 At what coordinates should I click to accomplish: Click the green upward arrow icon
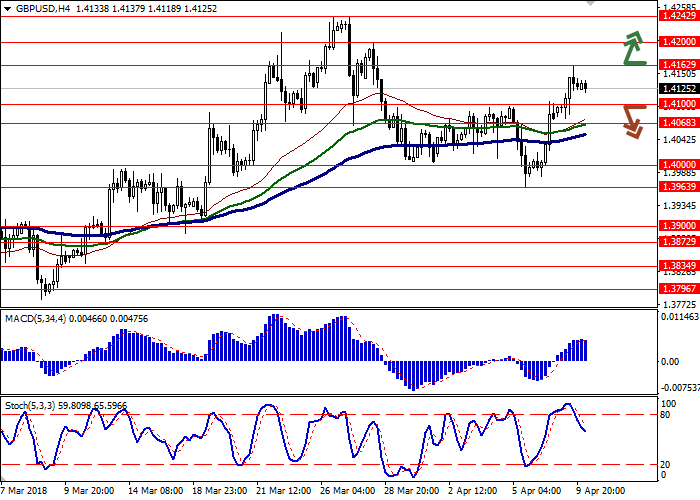coord(633,48)
